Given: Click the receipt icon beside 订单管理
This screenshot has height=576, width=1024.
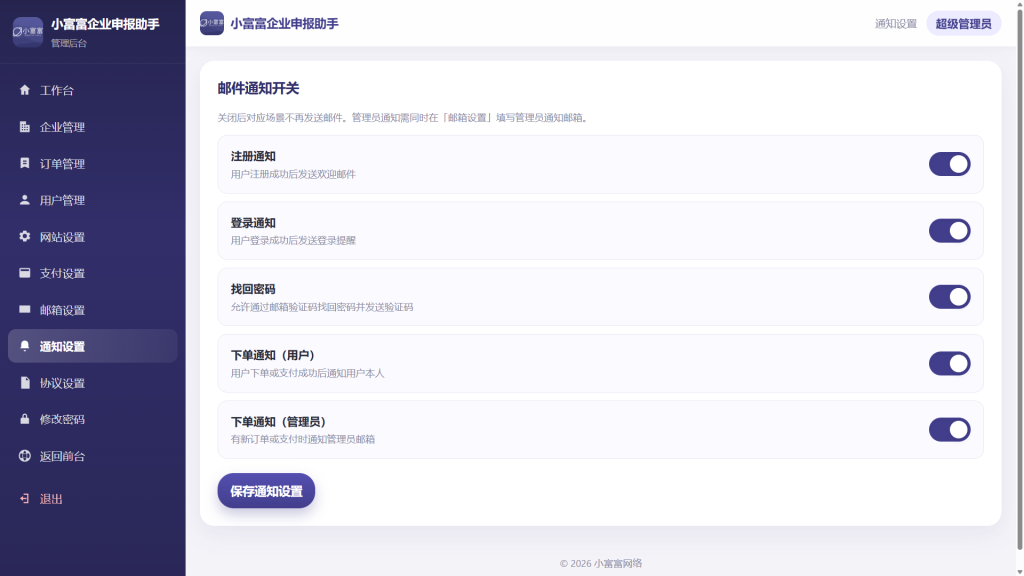Looking at the screenshot, I should coord(25,163).
